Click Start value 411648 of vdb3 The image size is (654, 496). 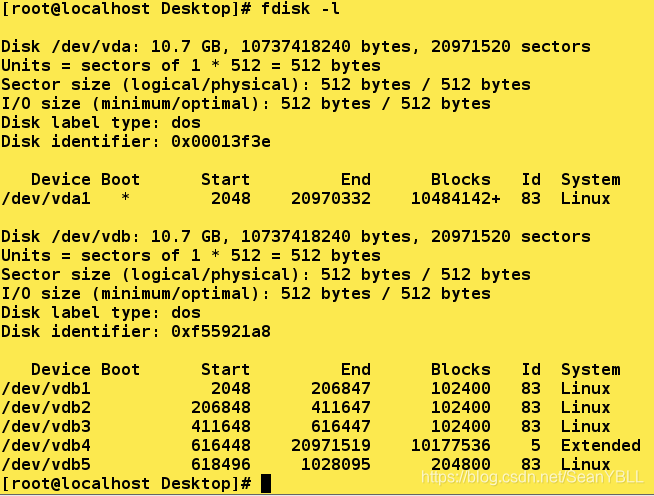(221, 427)
